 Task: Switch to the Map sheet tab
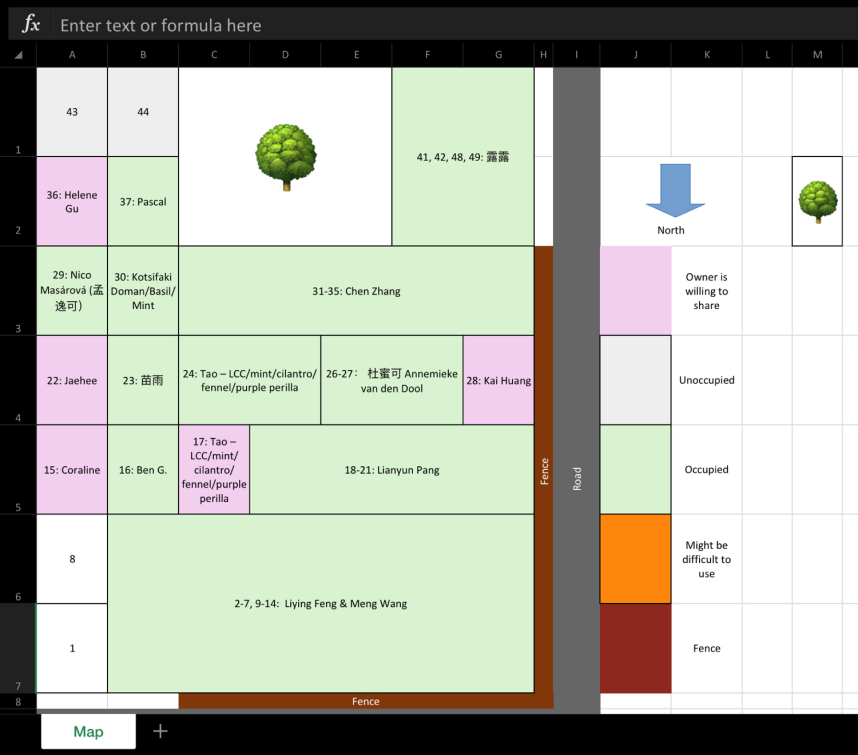point(87,731)
